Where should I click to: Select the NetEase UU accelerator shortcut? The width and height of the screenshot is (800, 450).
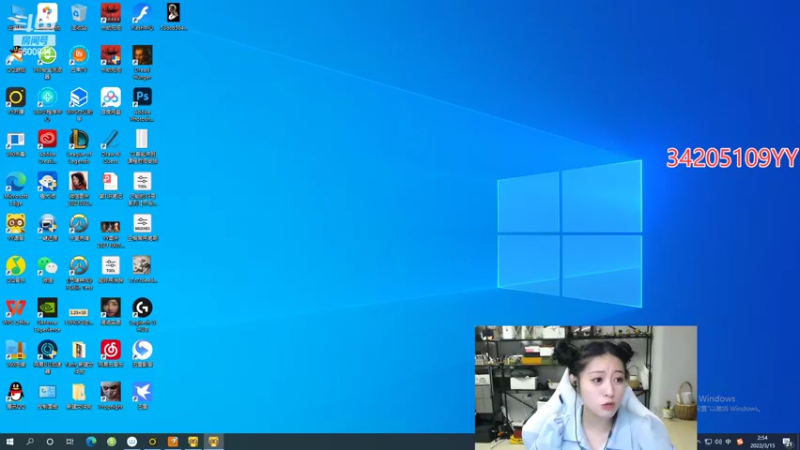pos(47,357)
